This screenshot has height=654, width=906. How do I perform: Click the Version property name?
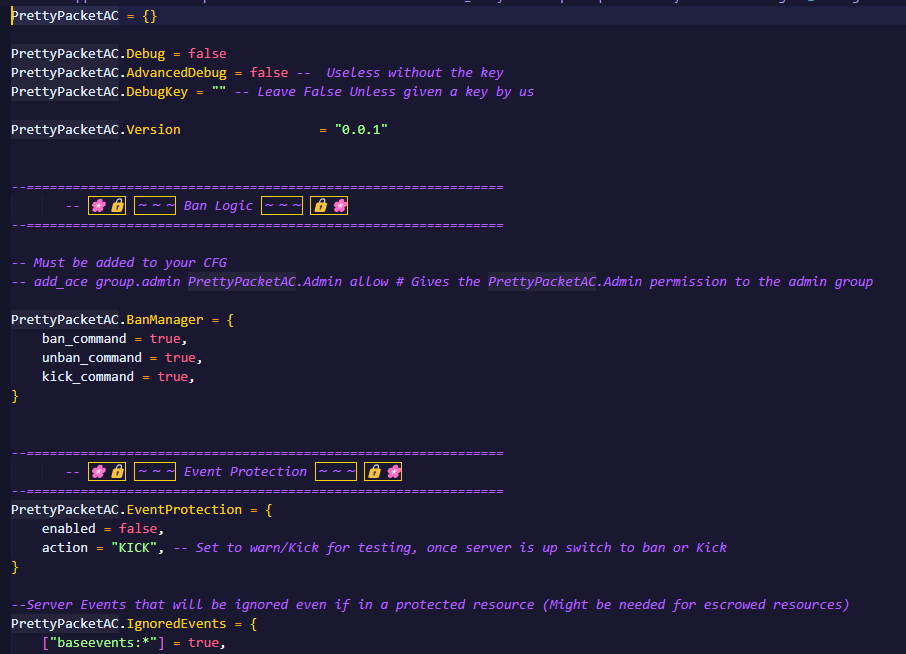(153, 130)
